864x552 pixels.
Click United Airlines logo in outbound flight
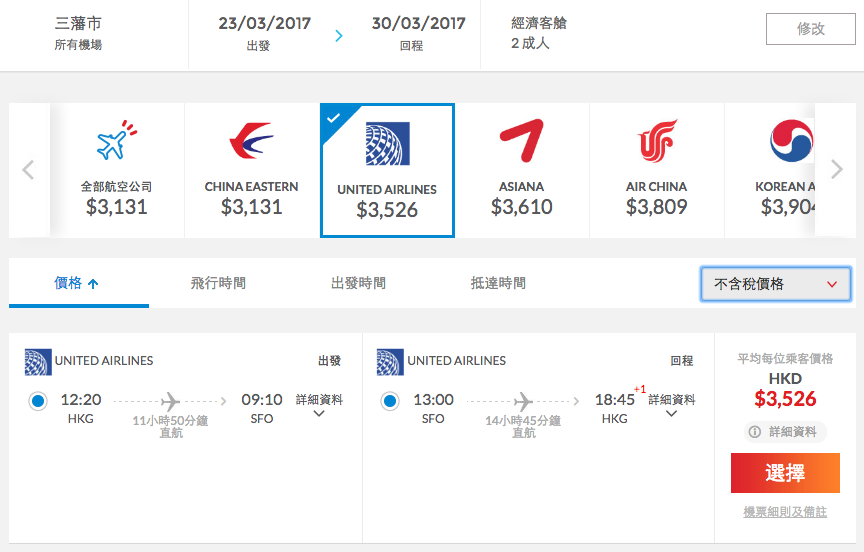click(38, 362)
